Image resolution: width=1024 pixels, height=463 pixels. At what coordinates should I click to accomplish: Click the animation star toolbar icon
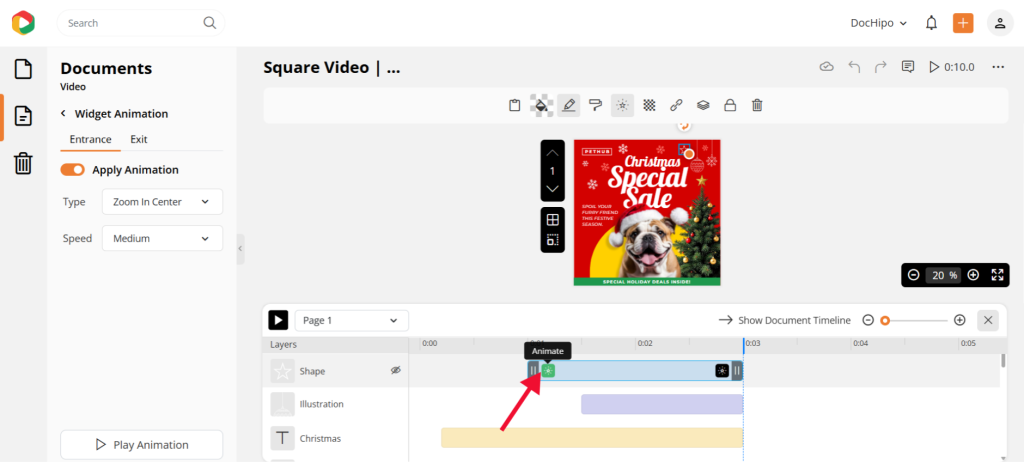(622, 105)
